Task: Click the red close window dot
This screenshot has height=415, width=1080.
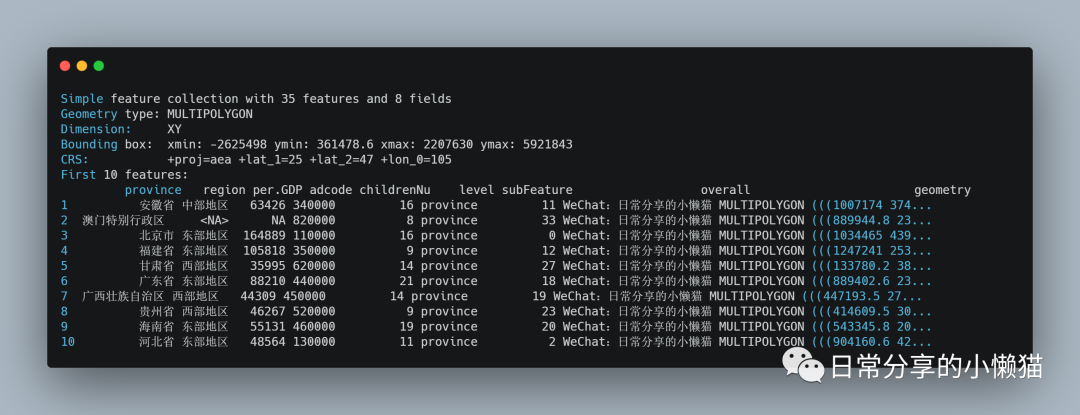Action: coord(65,66)
